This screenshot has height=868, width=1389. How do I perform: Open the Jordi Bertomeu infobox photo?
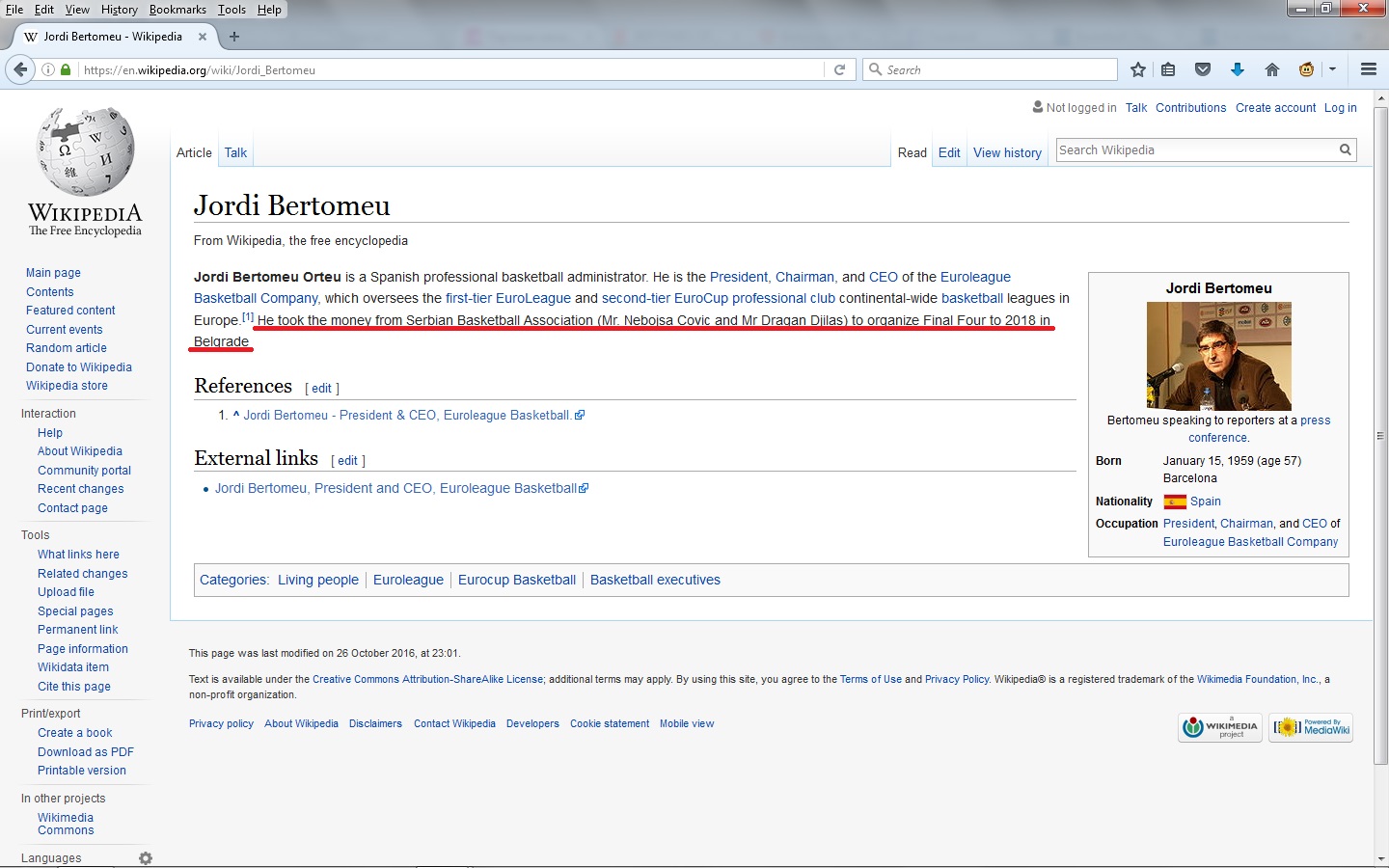point(1218,356)
